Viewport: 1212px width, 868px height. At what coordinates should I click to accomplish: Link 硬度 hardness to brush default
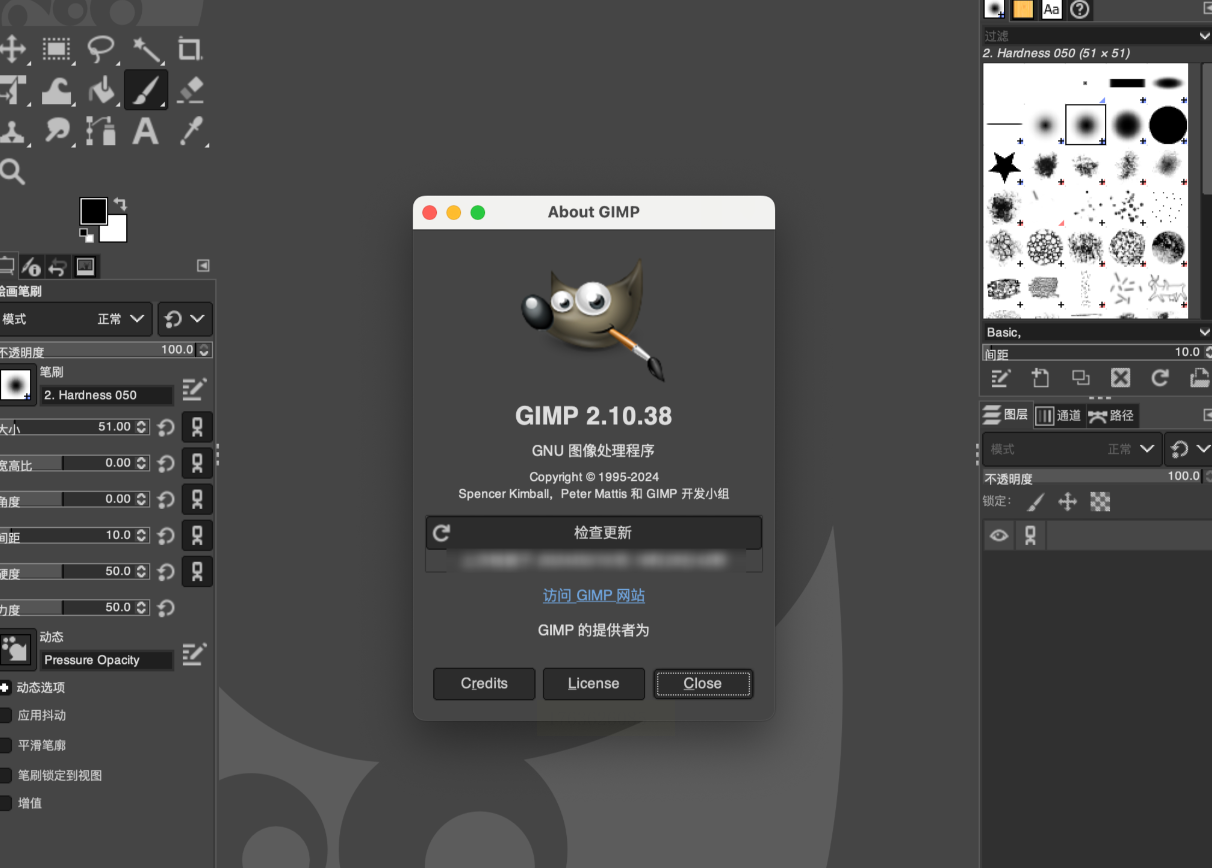pos(197,571)
